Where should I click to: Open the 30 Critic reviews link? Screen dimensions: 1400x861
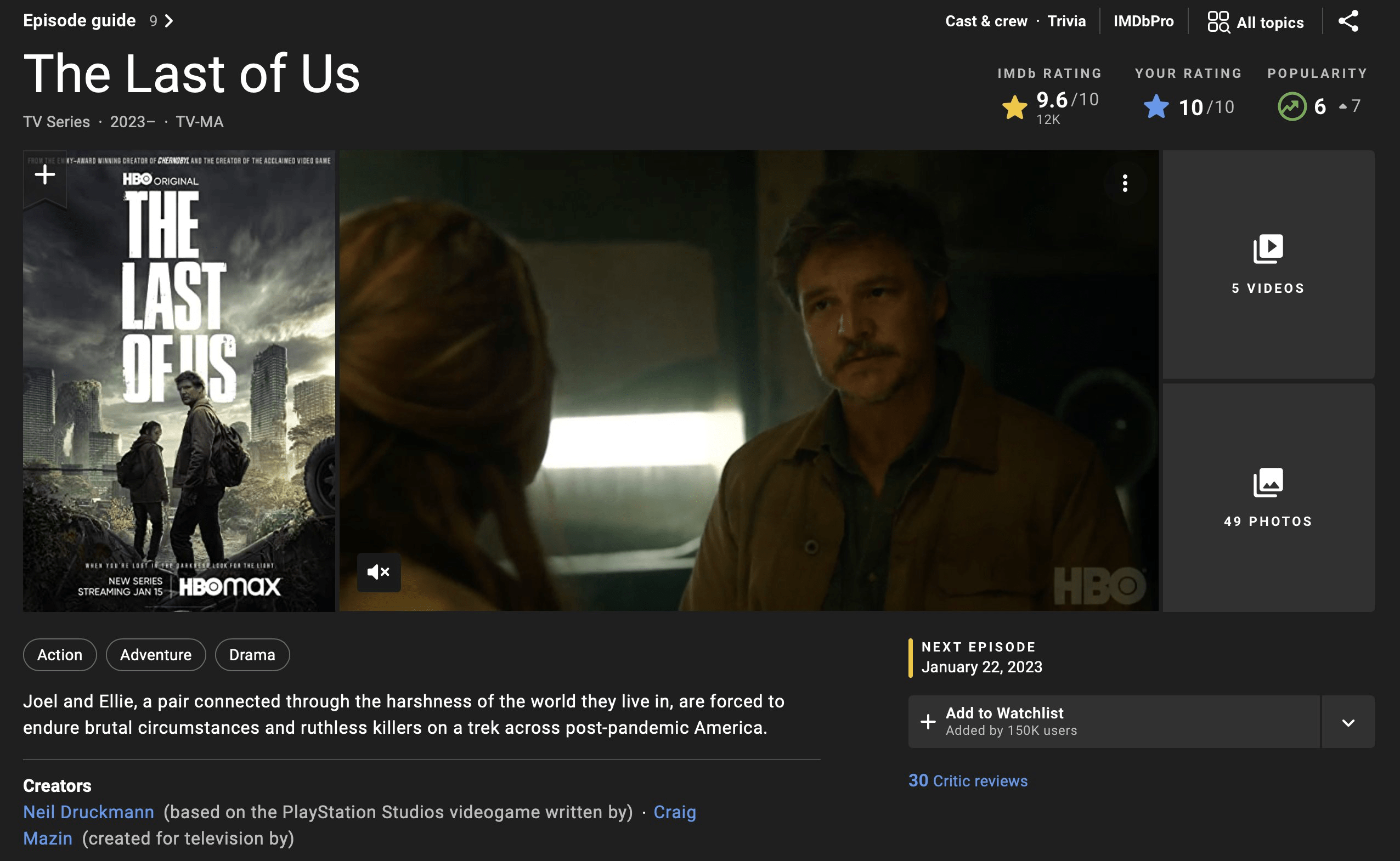[968, 781]
